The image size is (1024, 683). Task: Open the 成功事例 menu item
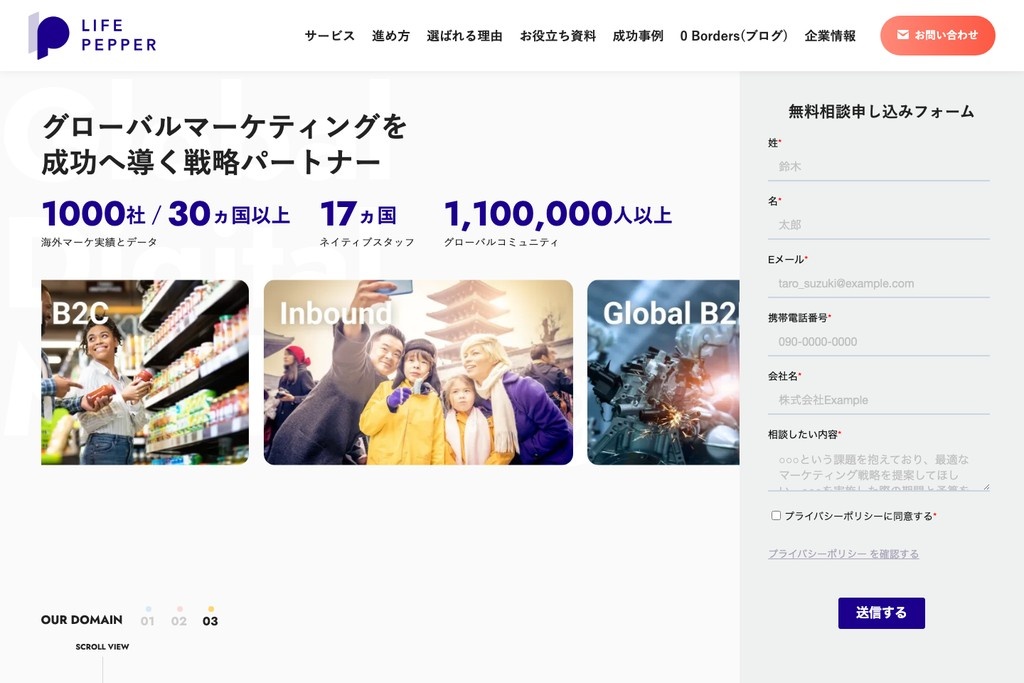point(638,36)
